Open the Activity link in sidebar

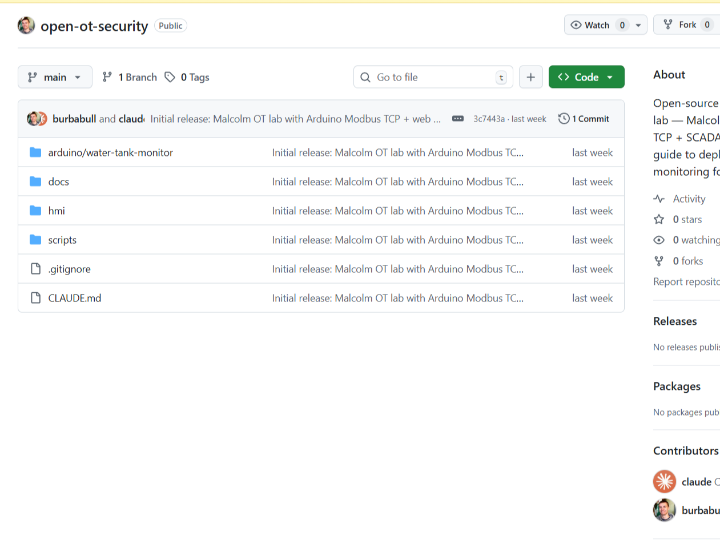click(688, 199)
